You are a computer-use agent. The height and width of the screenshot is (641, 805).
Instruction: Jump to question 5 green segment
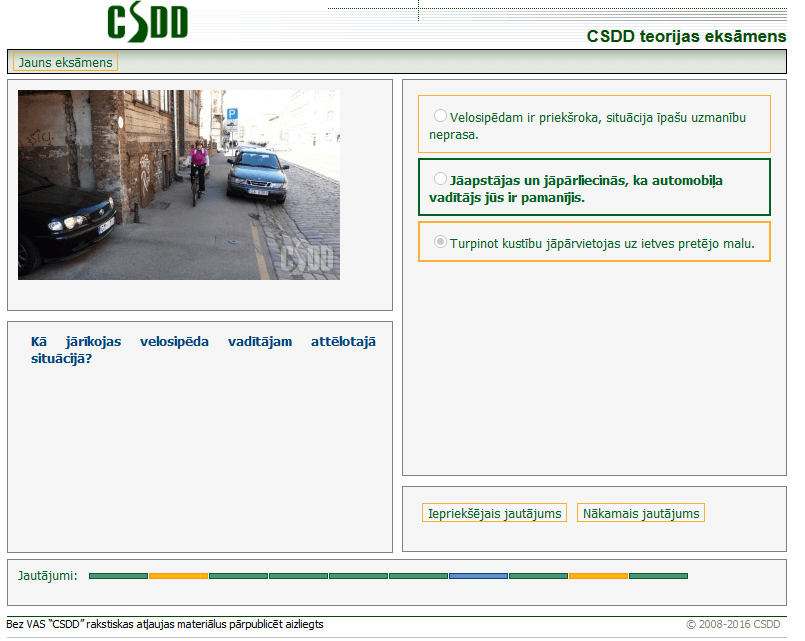click(358, 576)
